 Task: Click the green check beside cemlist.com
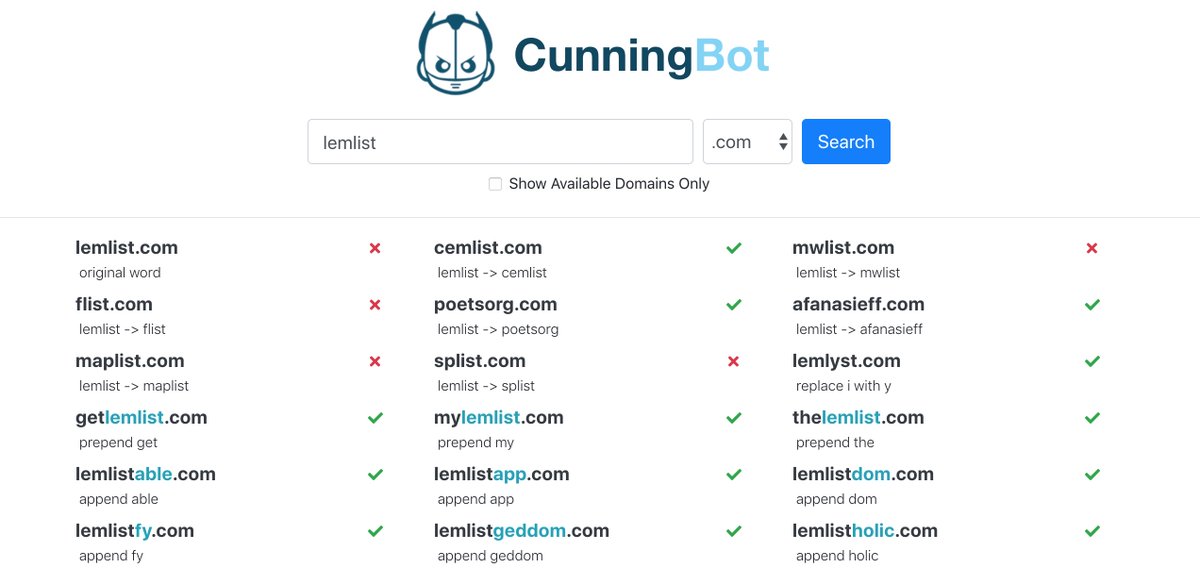click(734, 248)
